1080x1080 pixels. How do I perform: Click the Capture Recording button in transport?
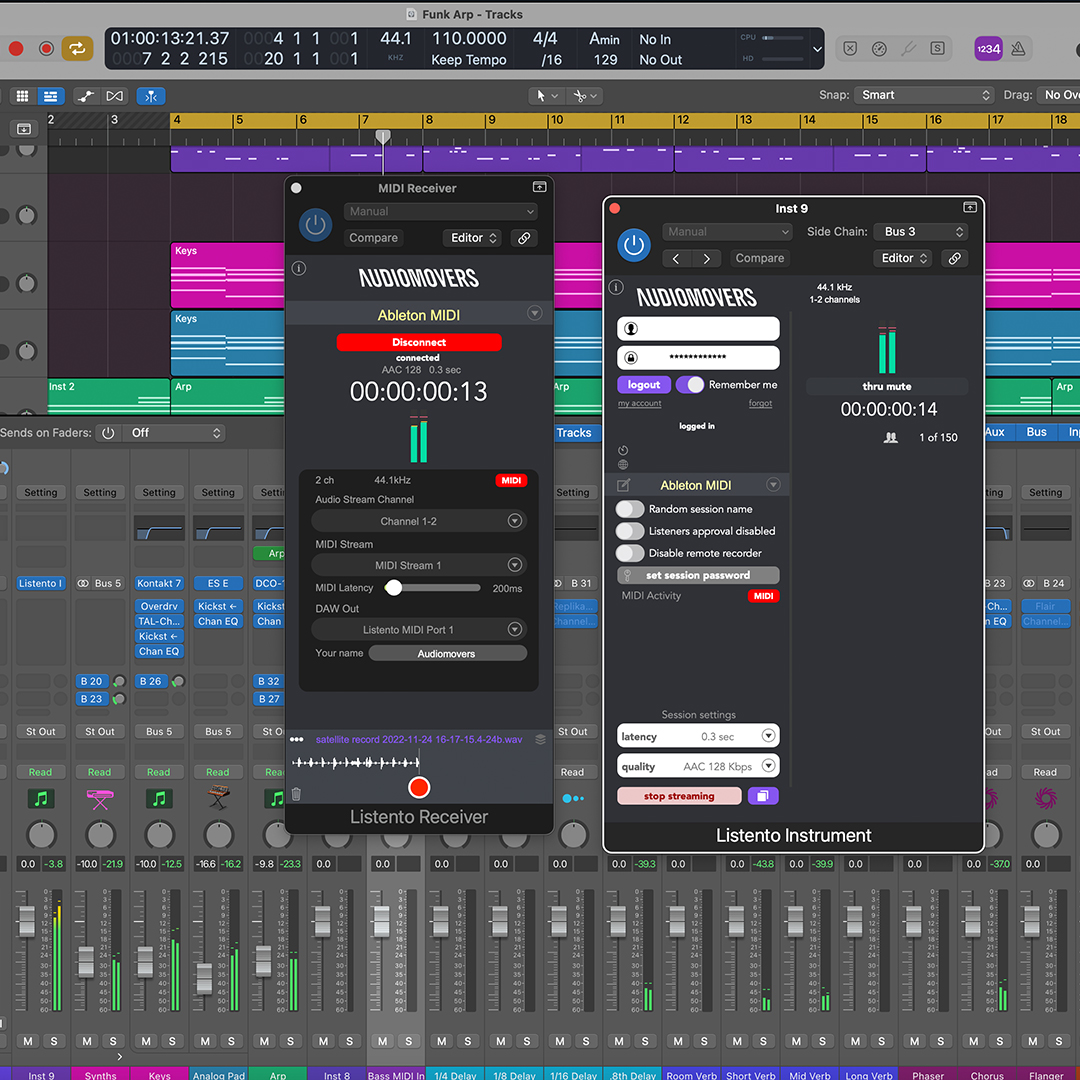coord(46,48)
